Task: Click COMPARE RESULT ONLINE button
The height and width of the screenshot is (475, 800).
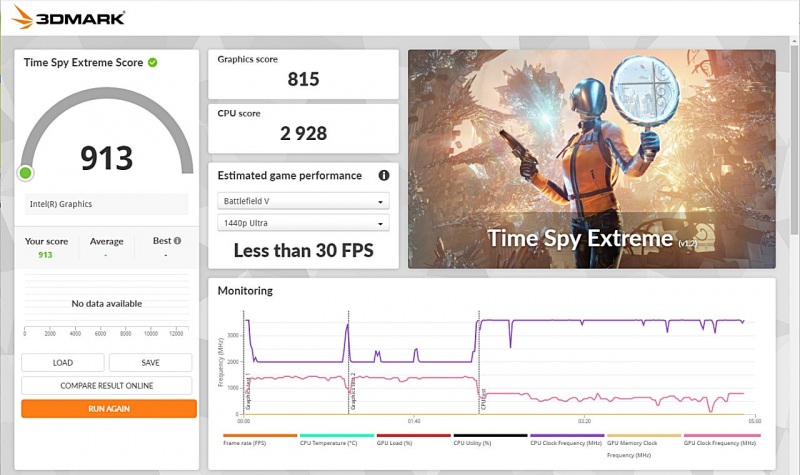Action: tap(106, 385)
